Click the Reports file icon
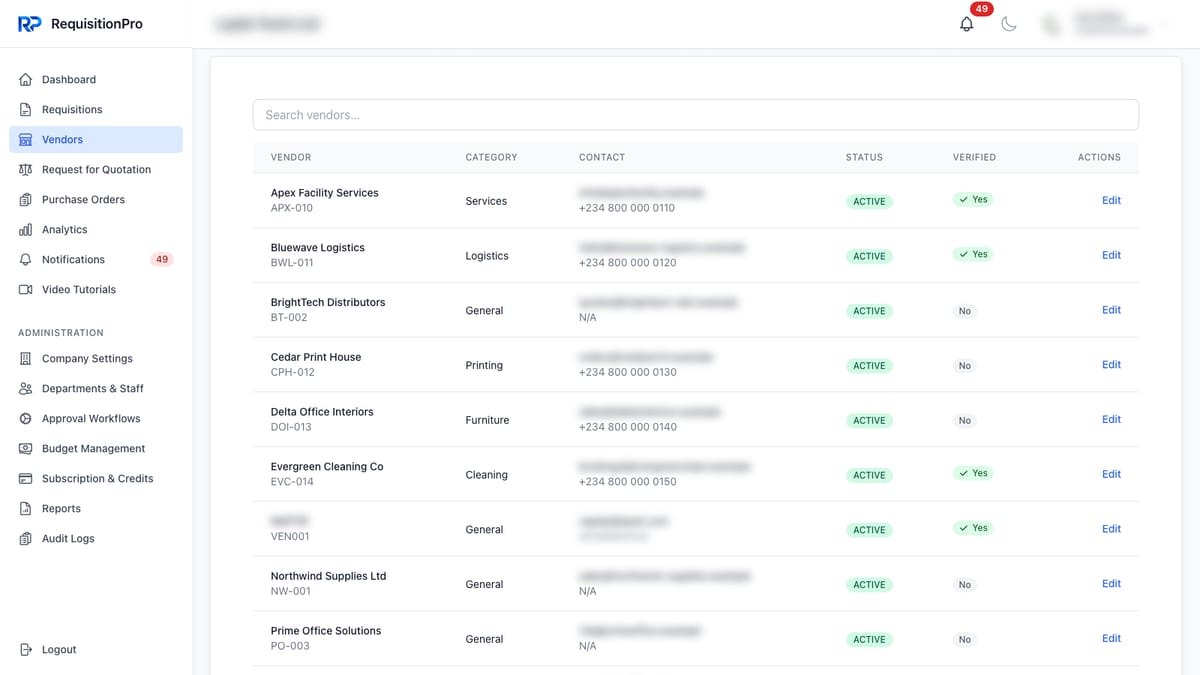 [x=26, y=509]
